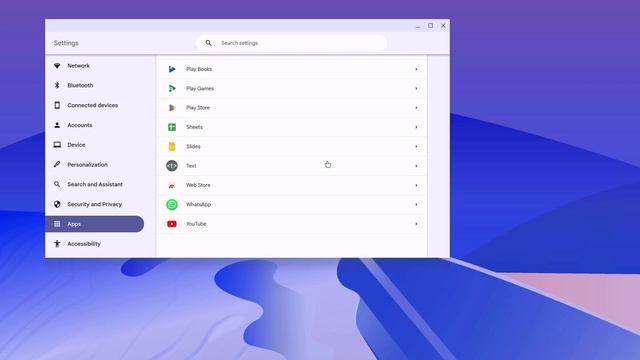Click the WhatsApp app icon
The image size is (640, 360).
pyautogui.click(x=172, y=204)
